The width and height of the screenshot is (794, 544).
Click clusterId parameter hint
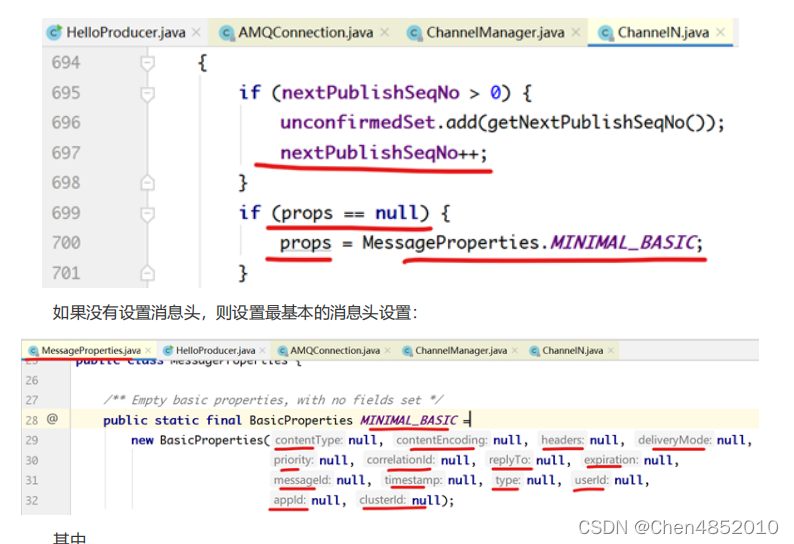pos(382,500)
